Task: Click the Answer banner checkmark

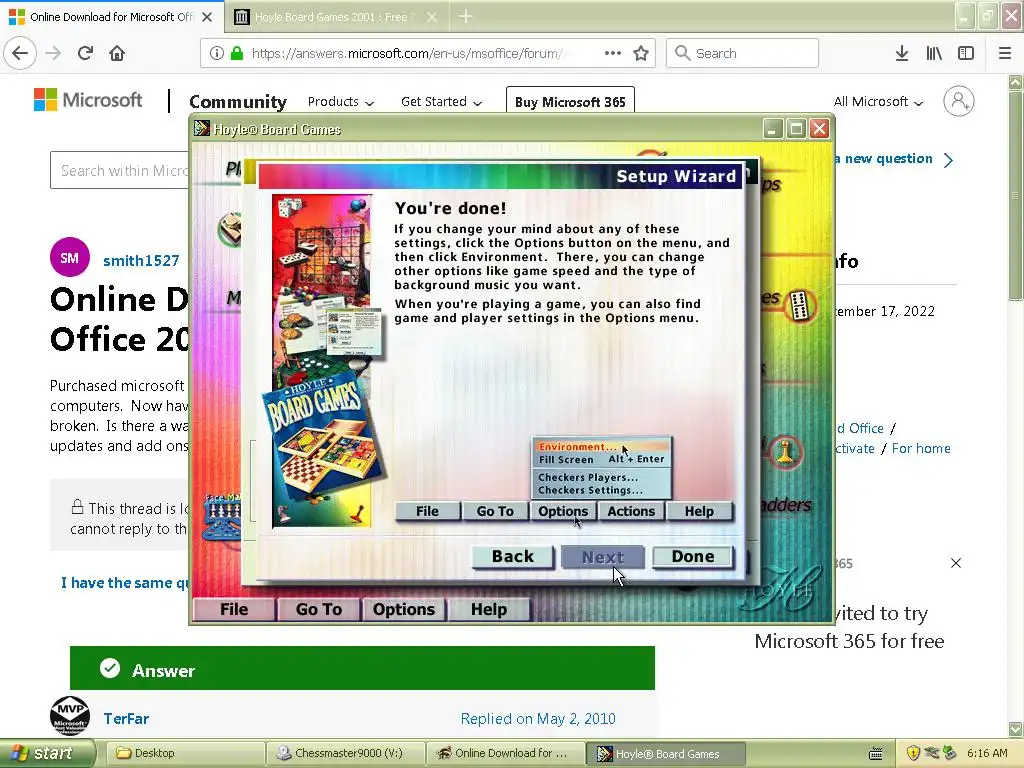Action: (110, 668)
